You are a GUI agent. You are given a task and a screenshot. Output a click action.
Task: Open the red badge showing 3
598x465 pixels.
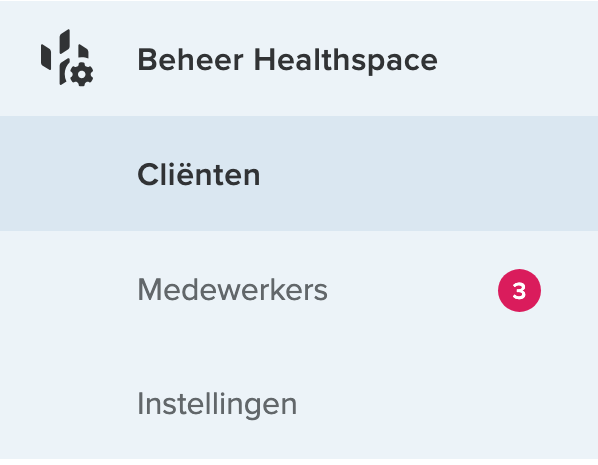(x=519, y=290)
